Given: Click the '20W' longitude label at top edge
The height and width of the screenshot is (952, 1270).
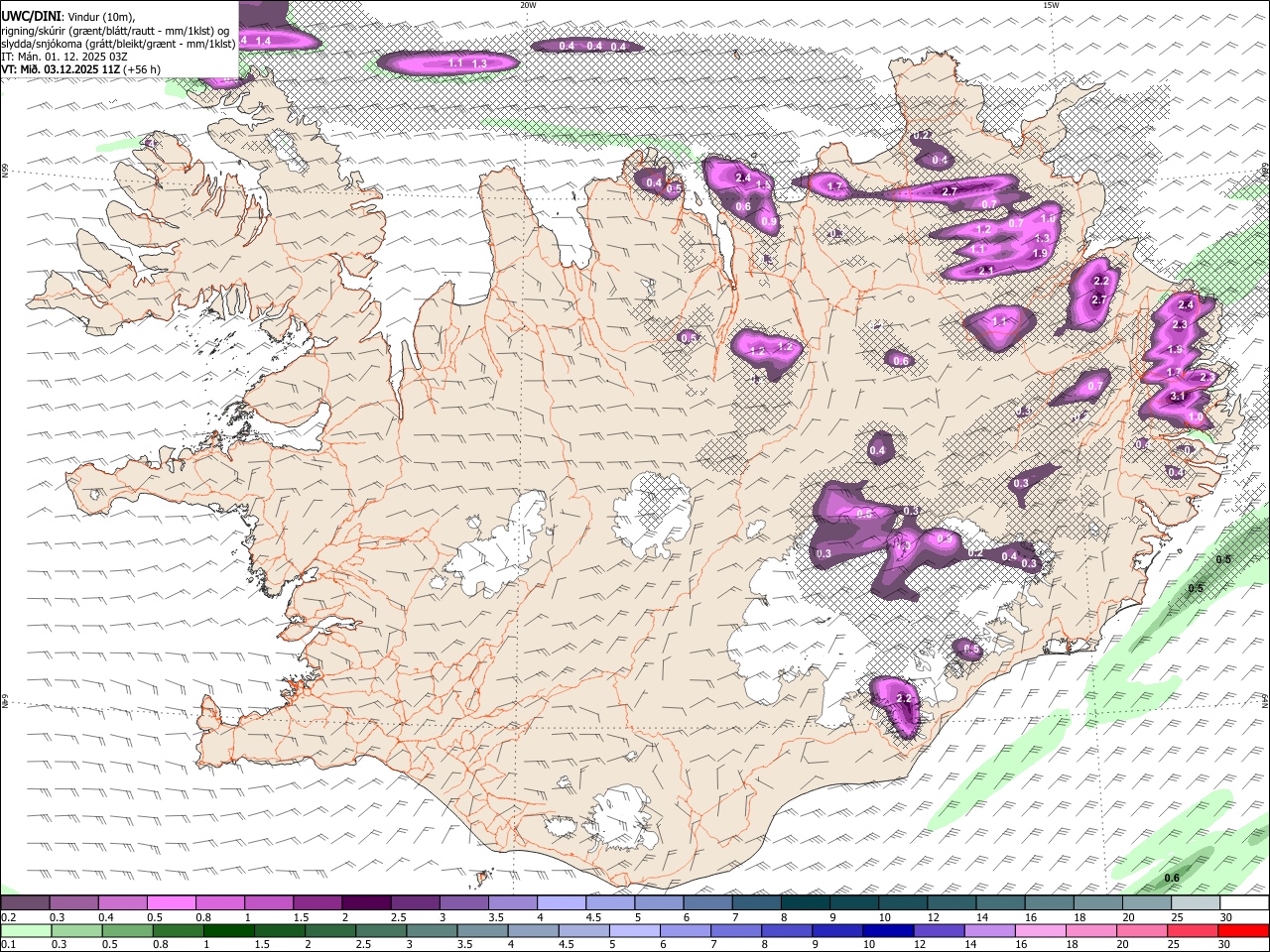Looking at the screenshot, I should tap(528, 5).
